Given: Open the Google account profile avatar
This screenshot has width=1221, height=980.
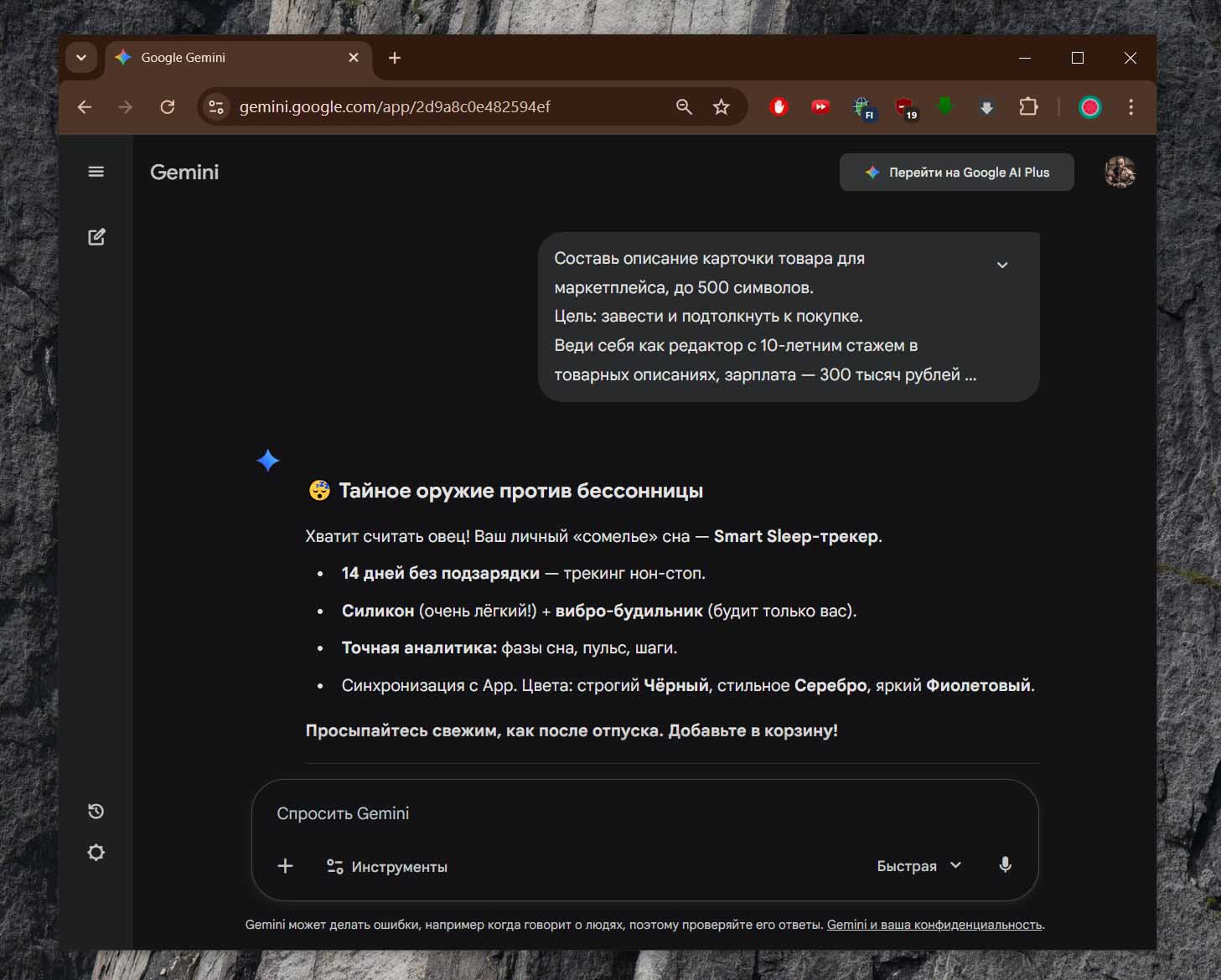Looking at the screenshot, I should pyautogui.click(x=1120, y=173).
